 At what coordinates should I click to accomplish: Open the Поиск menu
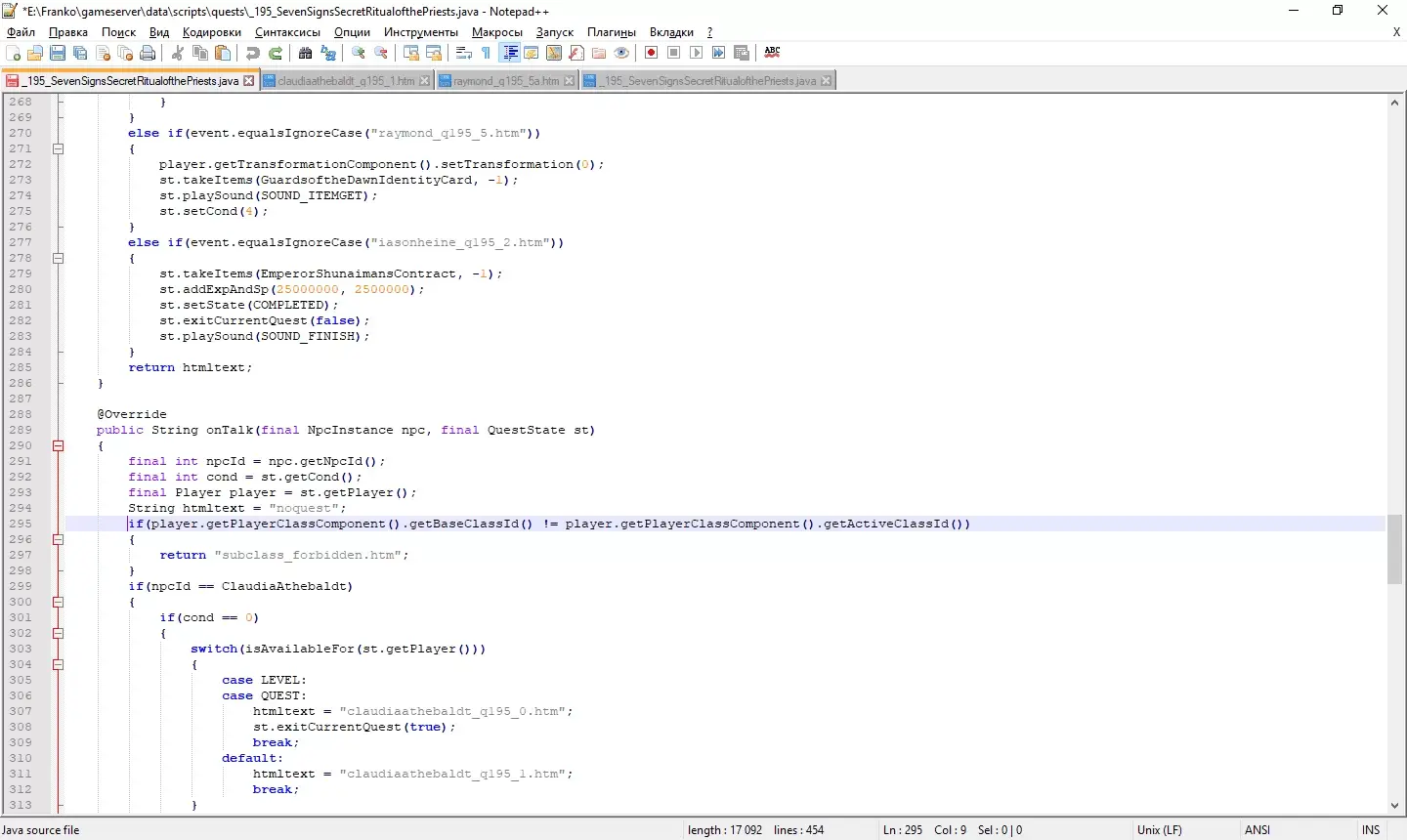tap(119, 32)
